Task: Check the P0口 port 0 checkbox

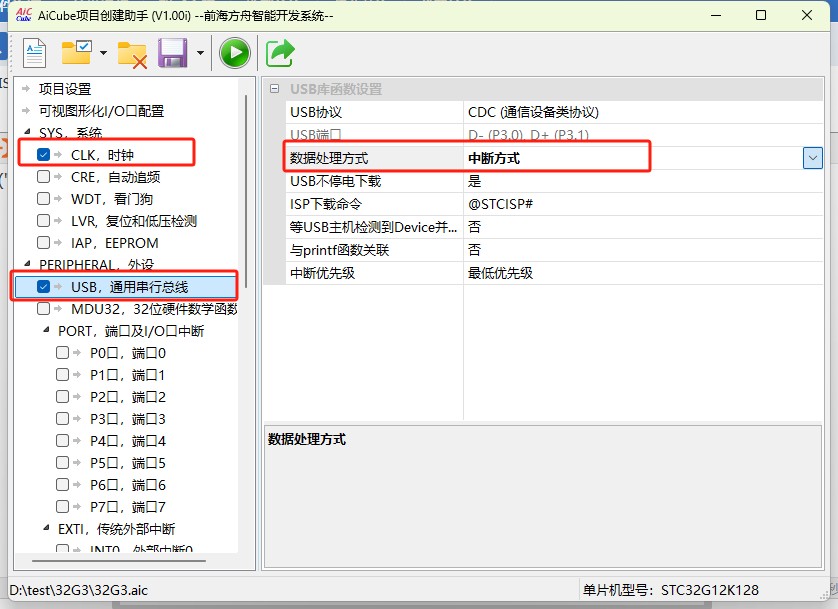Action: [x=63, y=353]
